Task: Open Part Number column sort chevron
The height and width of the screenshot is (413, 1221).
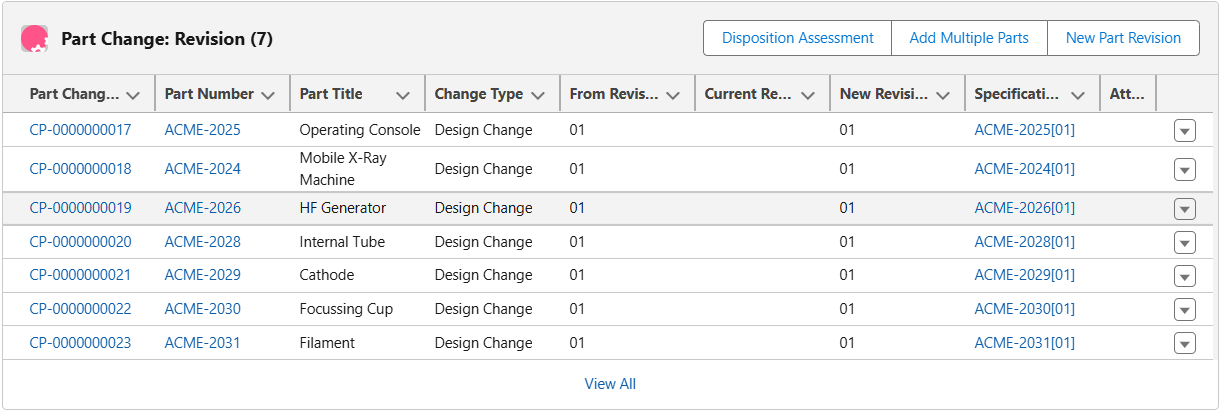Action: [267, 95]
